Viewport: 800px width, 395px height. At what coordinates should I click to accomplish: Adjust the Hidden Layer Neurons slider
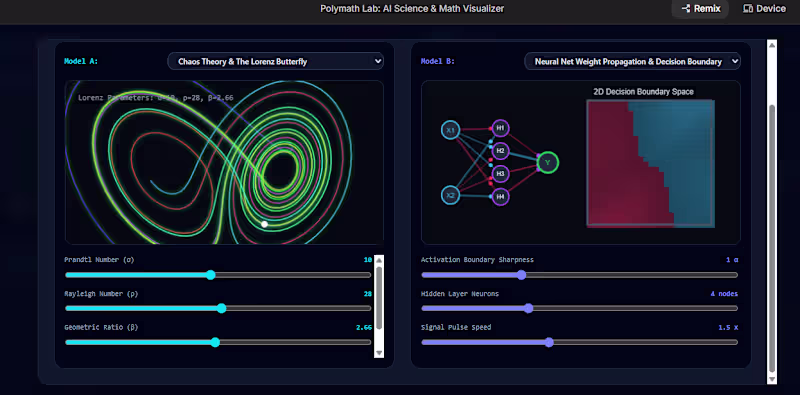click(x=579, y=308)
